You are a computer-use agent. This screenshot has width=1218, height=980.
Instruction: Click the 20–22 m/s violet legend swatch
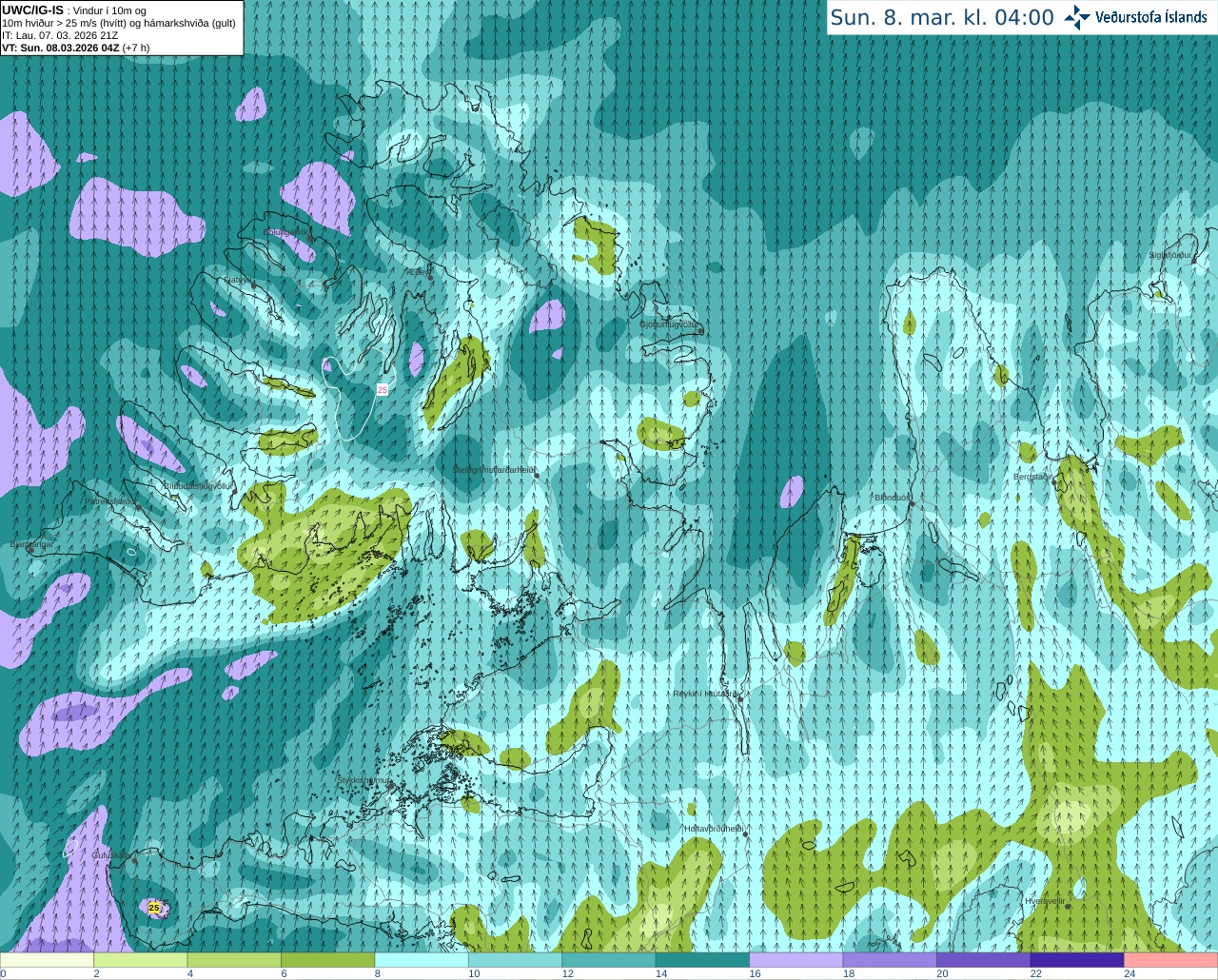984,960
